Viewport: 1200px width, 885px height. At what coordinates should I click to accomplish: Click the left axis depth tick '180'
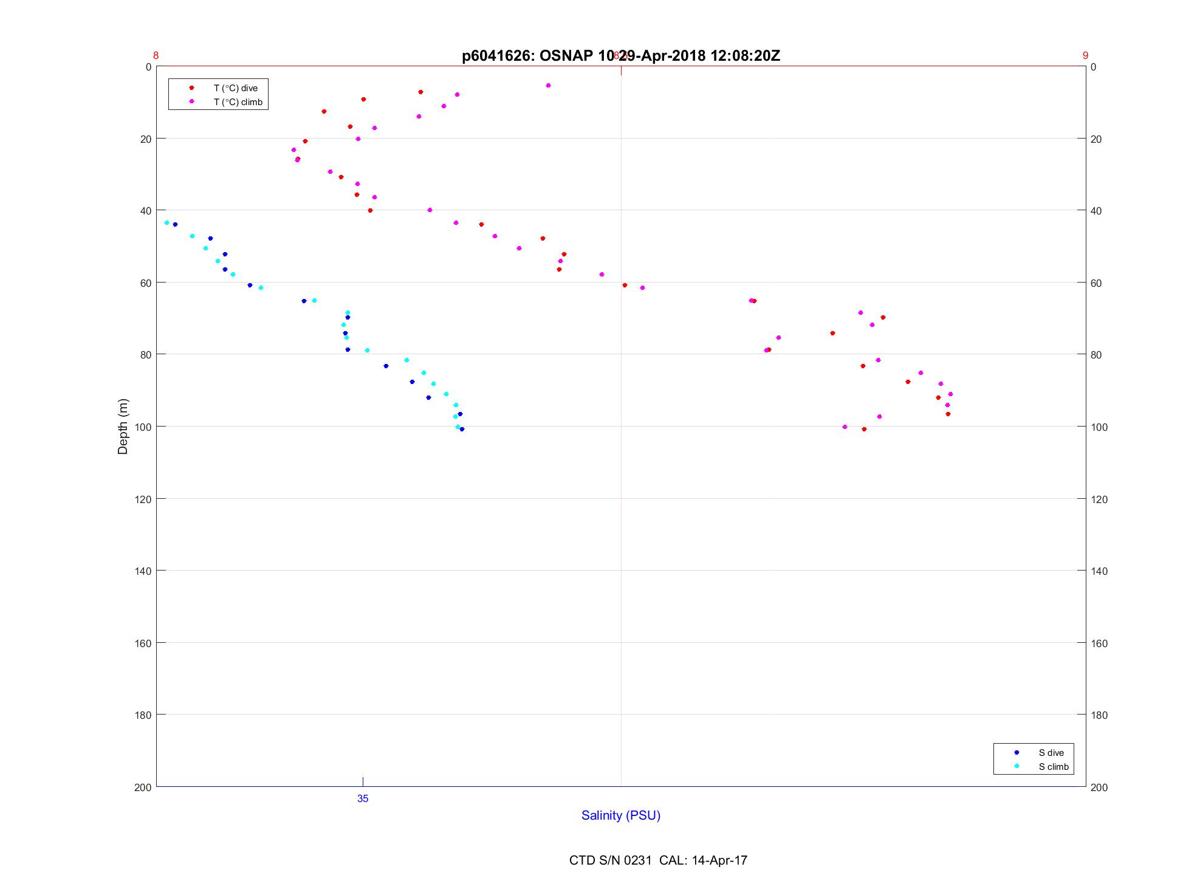click(142, 715)
